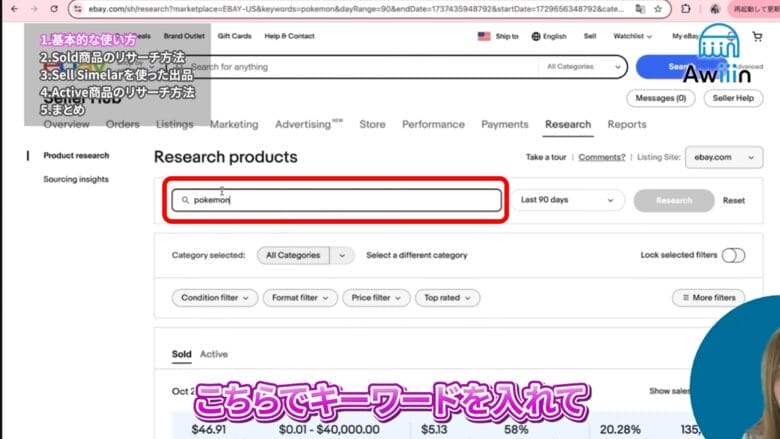Expand the category selected chevron

click(x=342, y=255)
